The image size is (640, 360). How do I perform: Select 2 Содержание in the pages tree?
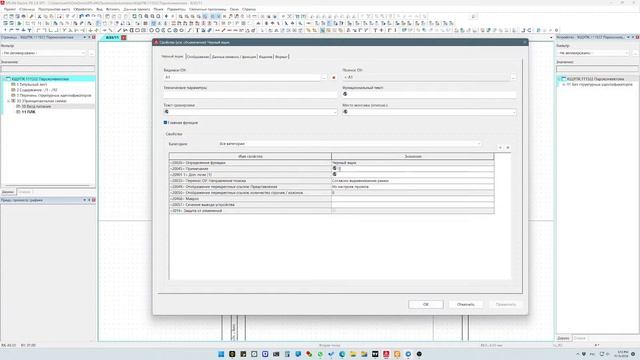tap(37, 90)
